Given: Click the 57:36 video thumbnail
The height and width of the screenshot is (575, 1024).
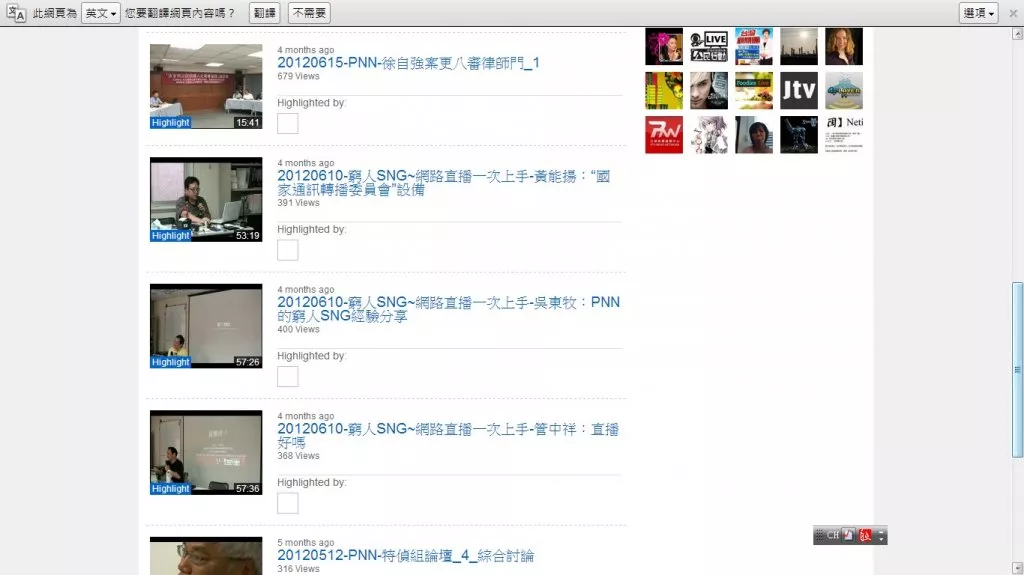Looking at the screenshot, I should point(206,452).
